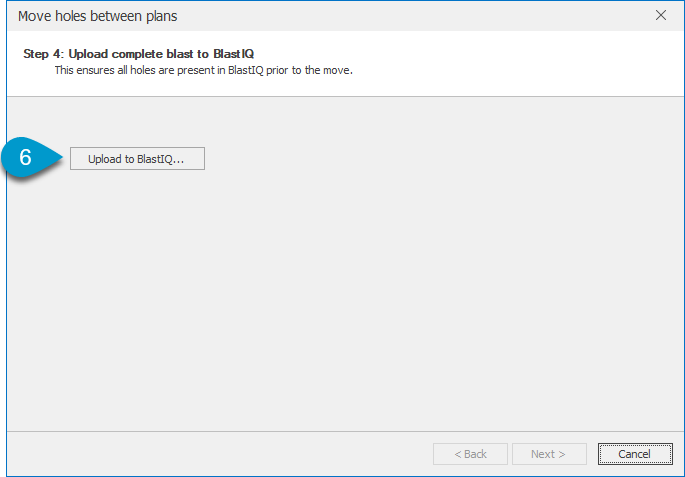Click the X icon in the title bar
The width and height of the screenshot is (685, 477).
tap(660, 16)
